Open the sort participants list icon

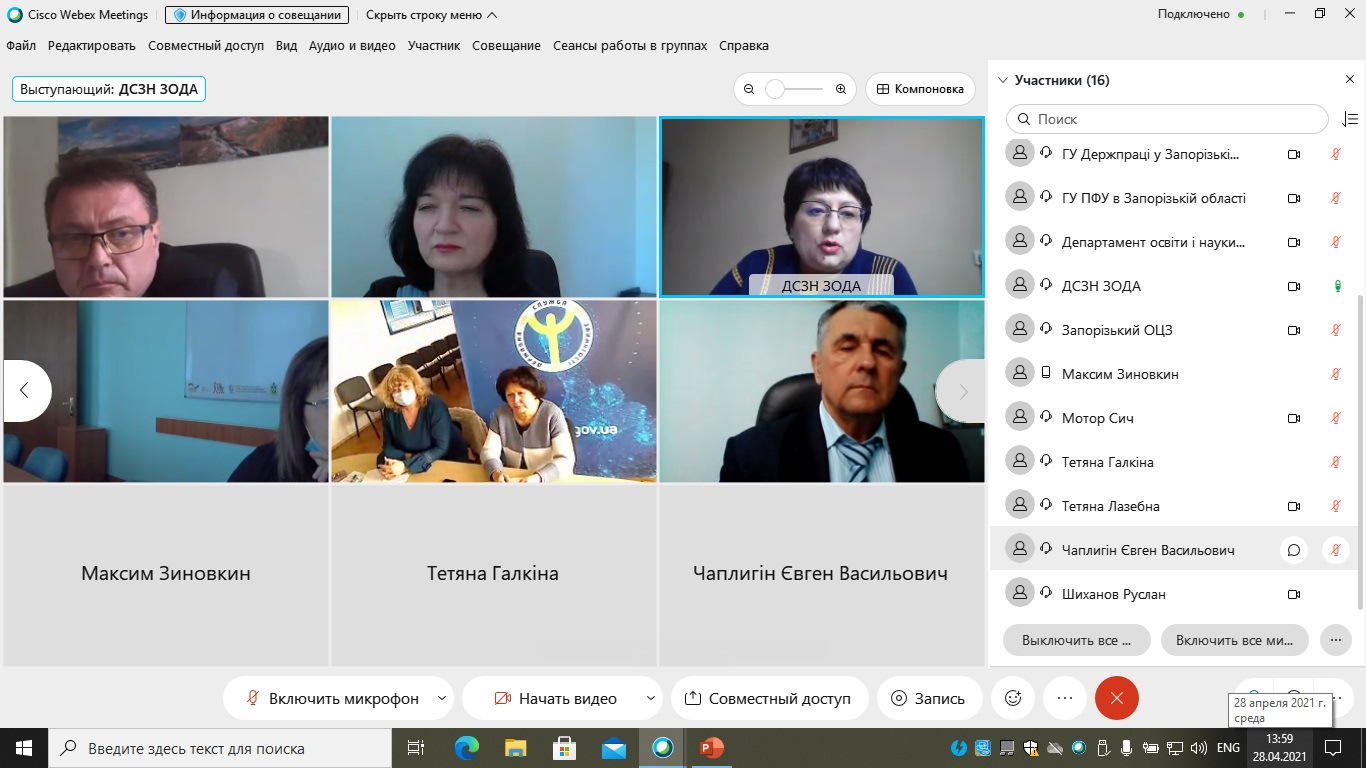1349,119
